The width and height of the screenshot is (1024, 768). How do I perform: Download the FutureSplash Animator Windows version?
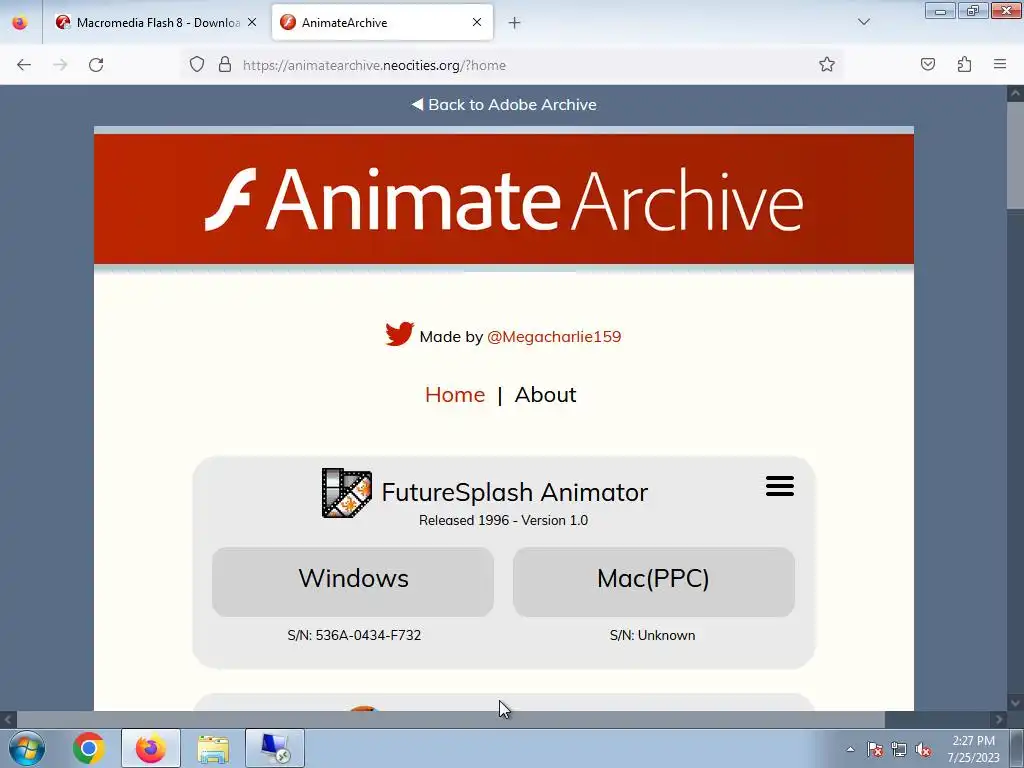pos(353,581)
